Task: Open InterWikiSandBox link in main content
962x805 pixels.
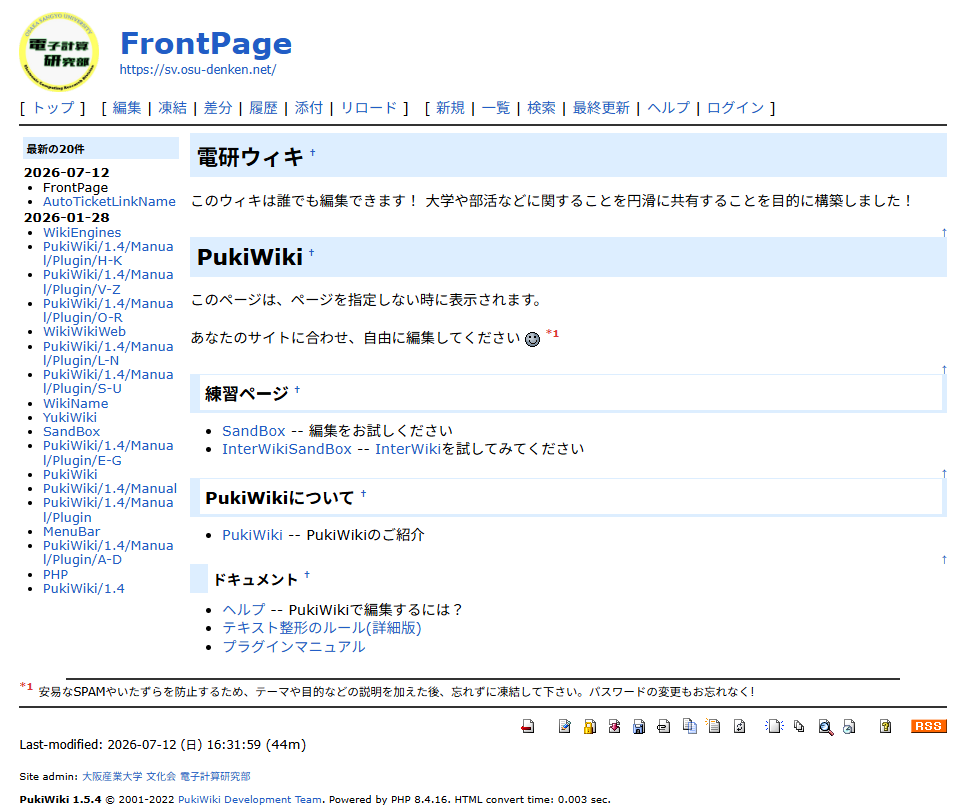Action: click(287, 449)
